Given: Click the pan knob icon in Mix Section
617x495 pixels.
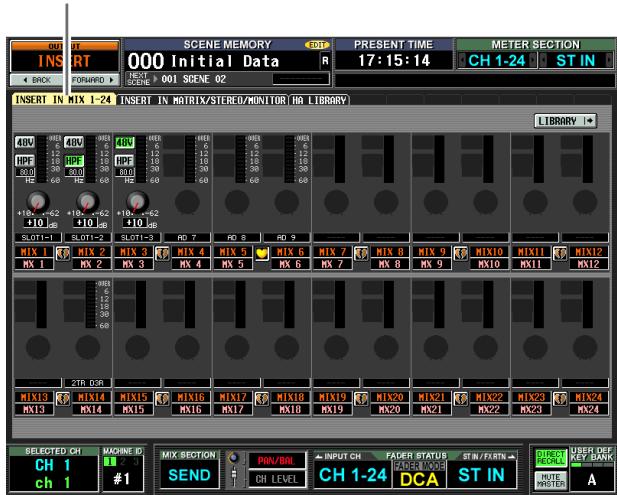Looking at the screenshot, I should pos(234,458).
